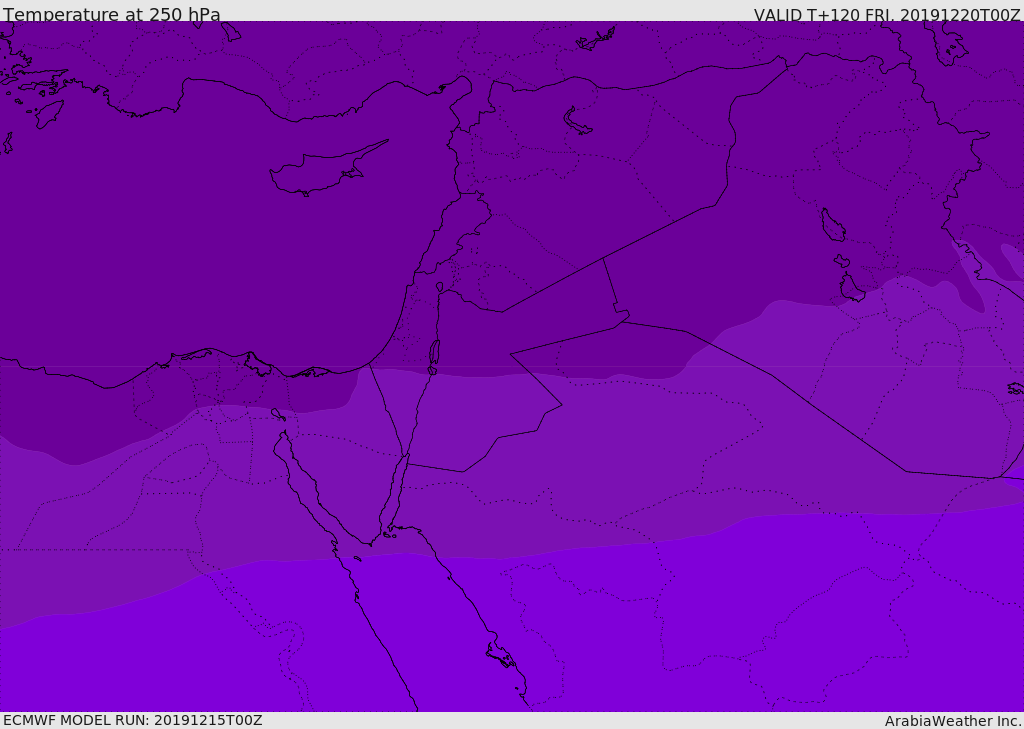Screen dimensions: 1024x729
Task: Click the 'Temperature at 250 hPa' title
Action: [112, 14]
